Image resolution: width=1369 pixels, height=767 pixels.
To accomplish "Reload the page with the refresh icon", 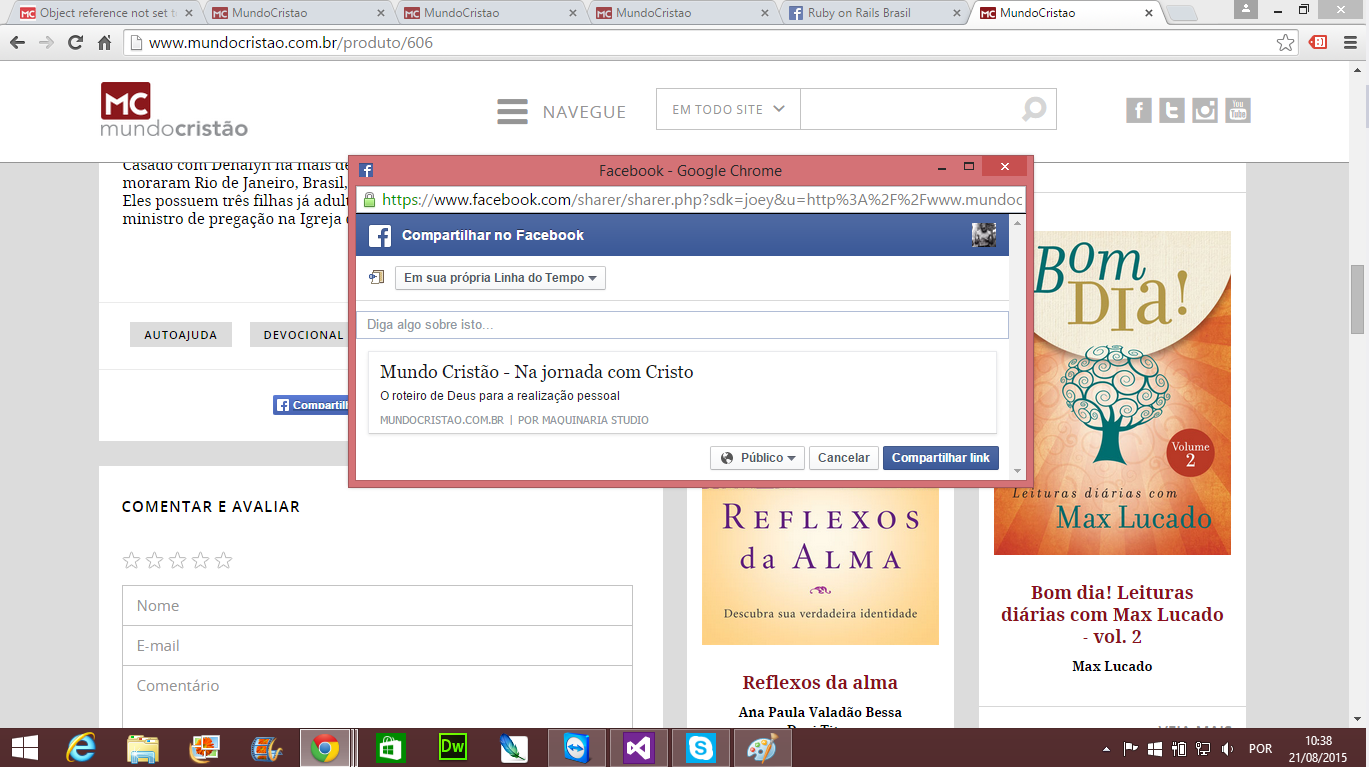I will pos(75,43).
